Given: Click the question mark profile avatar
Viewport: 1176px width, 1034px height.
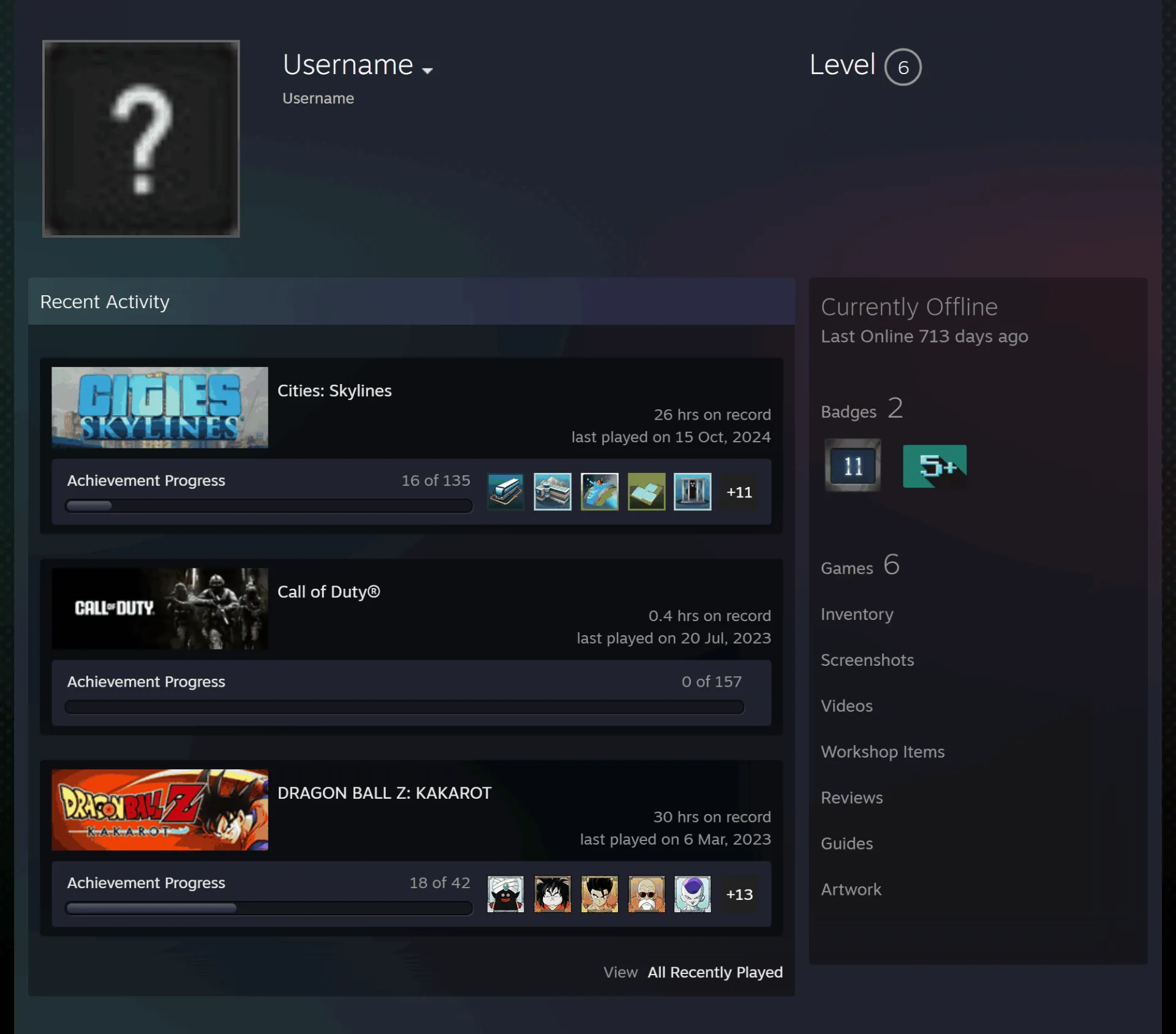Looking at the screenshot, I should click(141, 138).
